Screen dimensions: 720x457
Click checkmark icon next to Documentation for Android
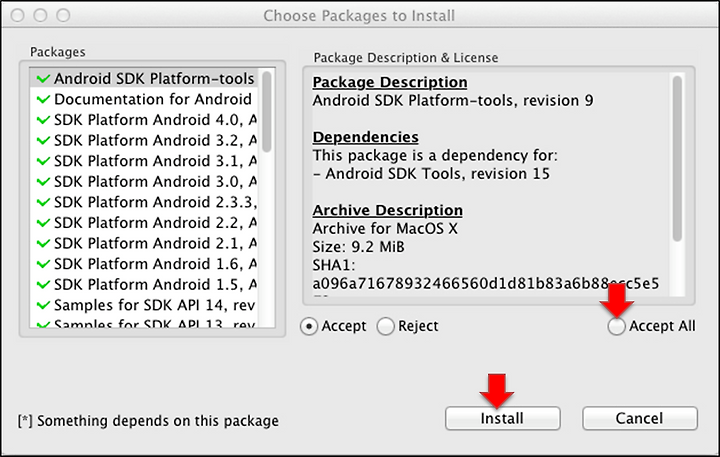(43, 99)
